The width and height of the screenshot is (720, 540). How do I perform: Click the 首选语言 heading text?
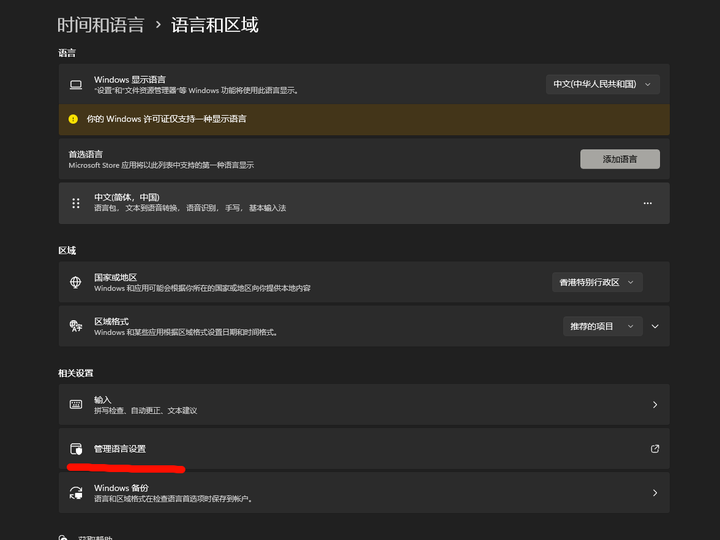(85, 154)
